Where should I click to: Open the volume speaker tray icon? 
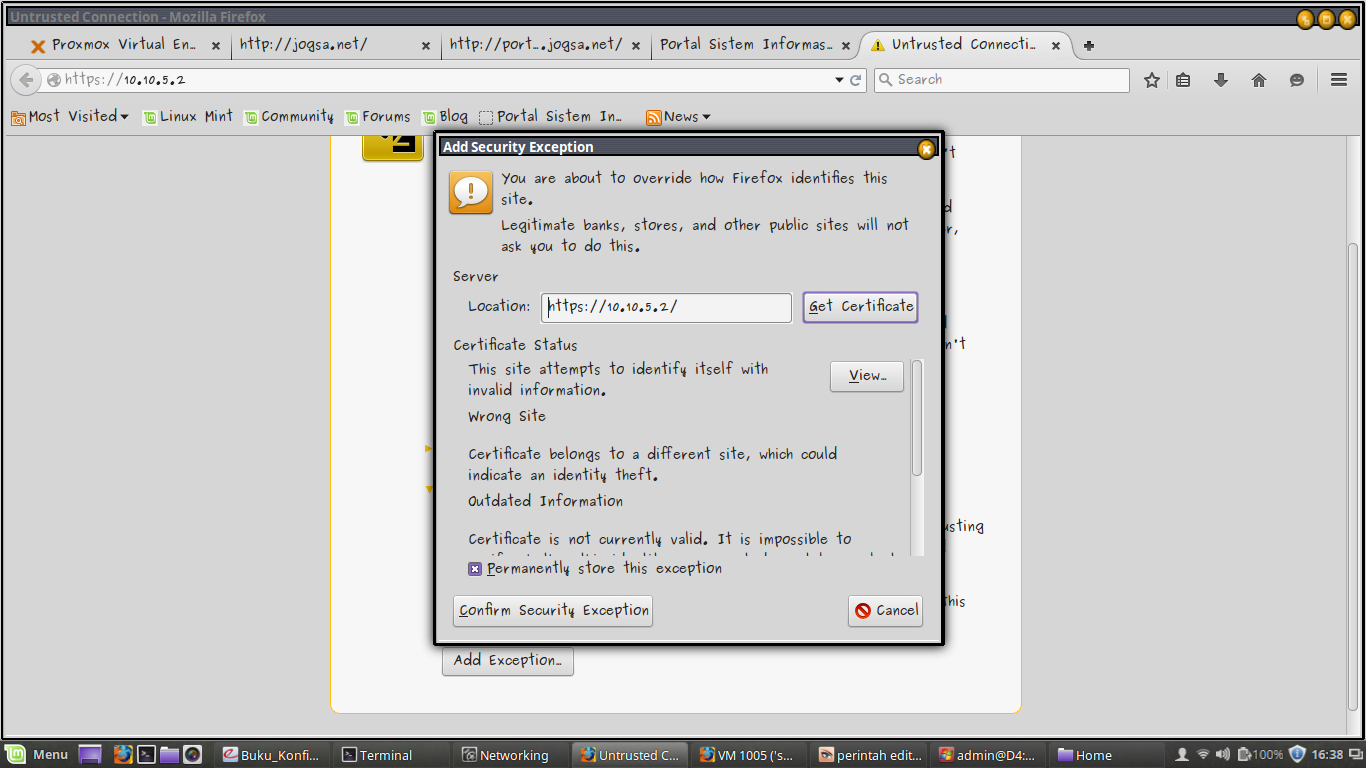(x=1223, y=755)
